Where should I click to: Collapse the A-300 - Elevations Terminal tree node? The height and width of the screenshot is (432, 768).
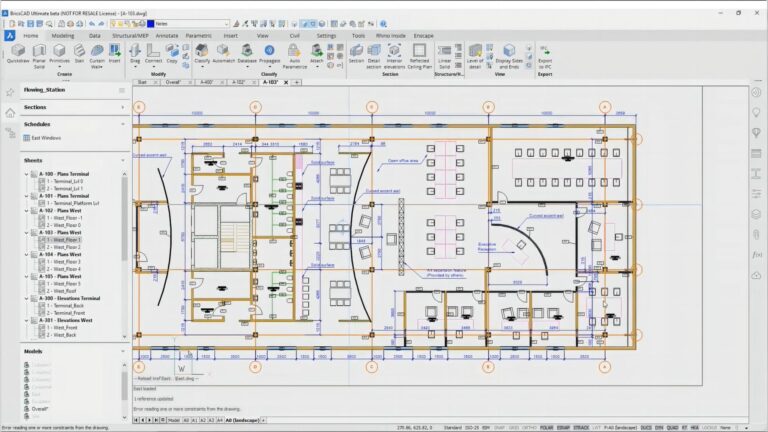pyautogui.click(x=26, y=298)
